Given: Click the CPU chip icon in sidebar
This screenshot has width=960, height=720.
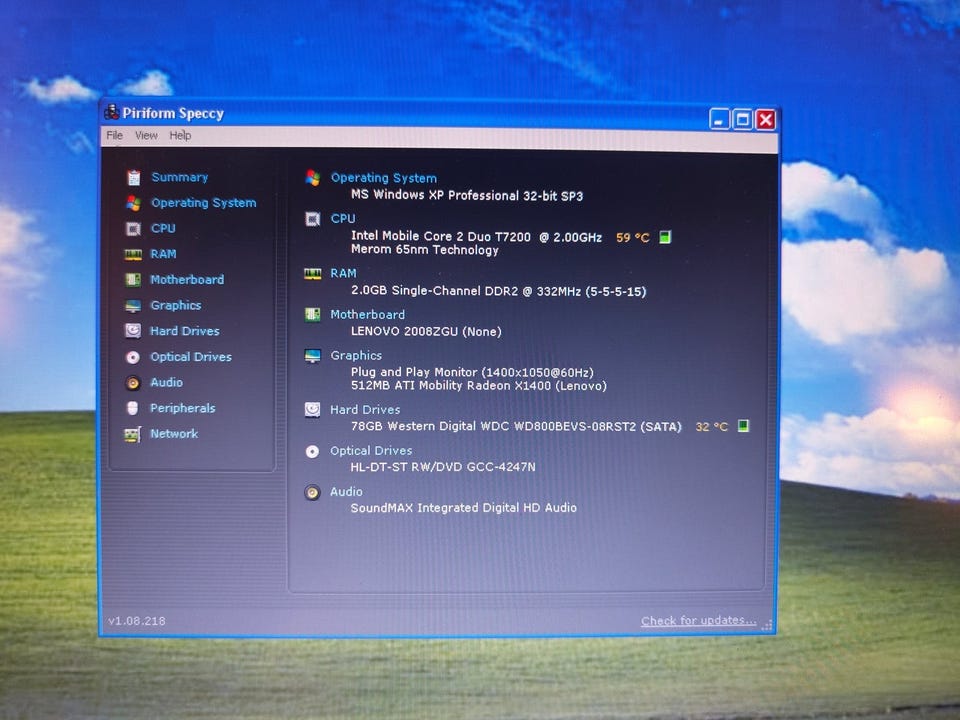Looking at the screenshot, I should (x=133, y=229).
